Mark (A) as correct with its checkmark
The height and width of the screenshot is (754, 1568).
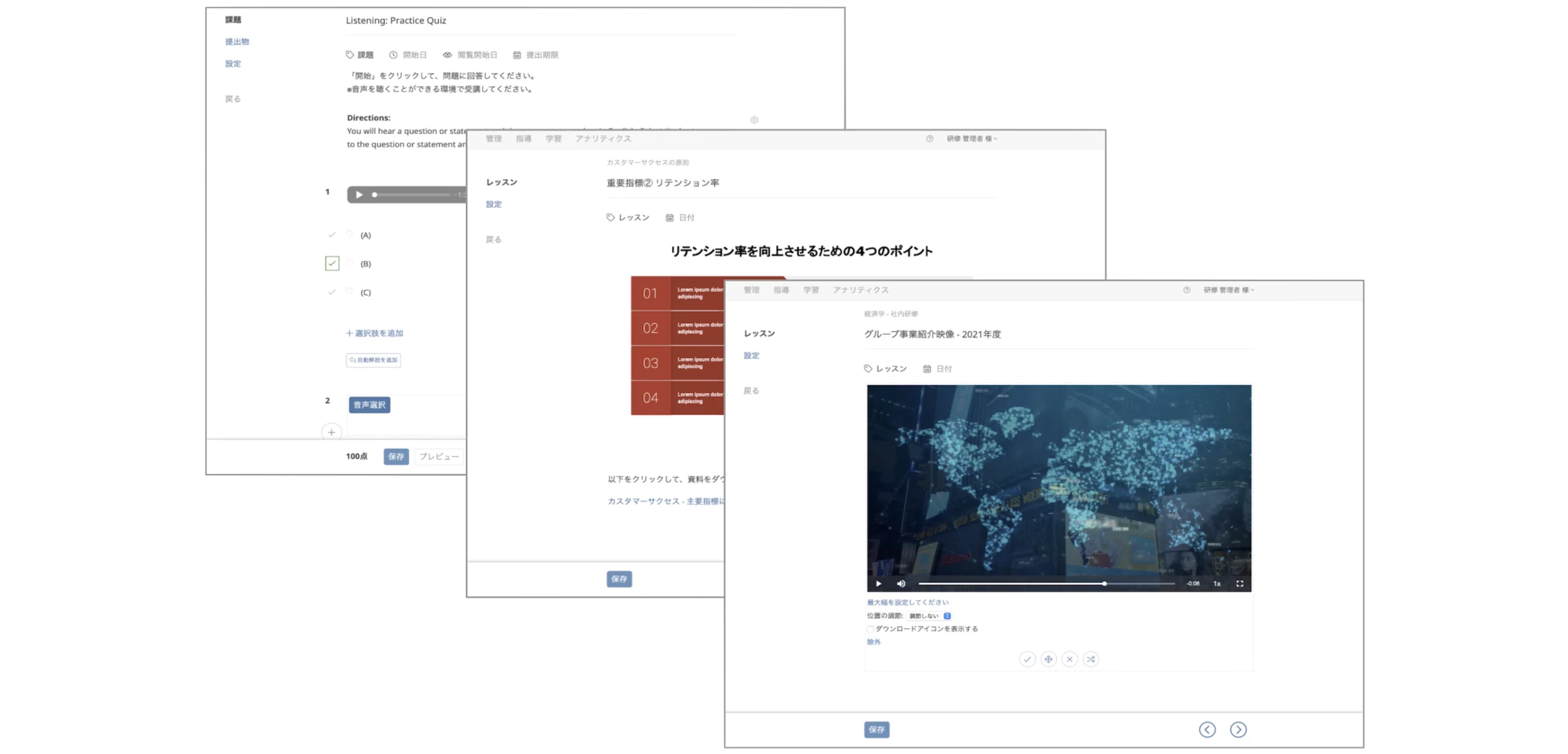pos(331,234)
